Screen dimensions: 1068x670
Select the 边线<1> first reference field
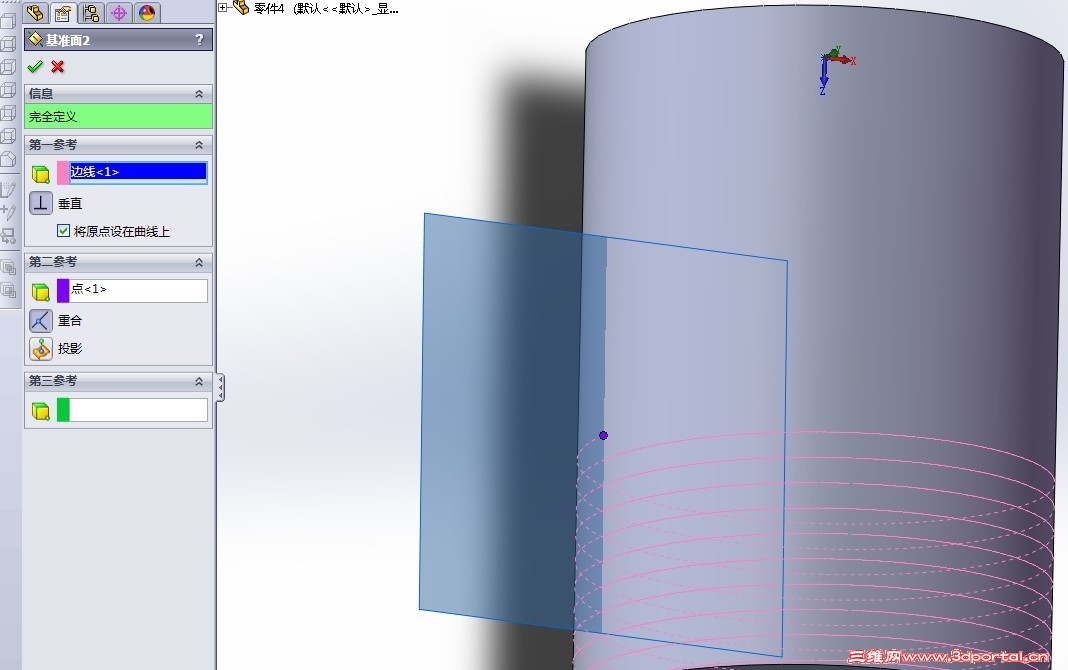pyautogui.click(x=138, y=172)
